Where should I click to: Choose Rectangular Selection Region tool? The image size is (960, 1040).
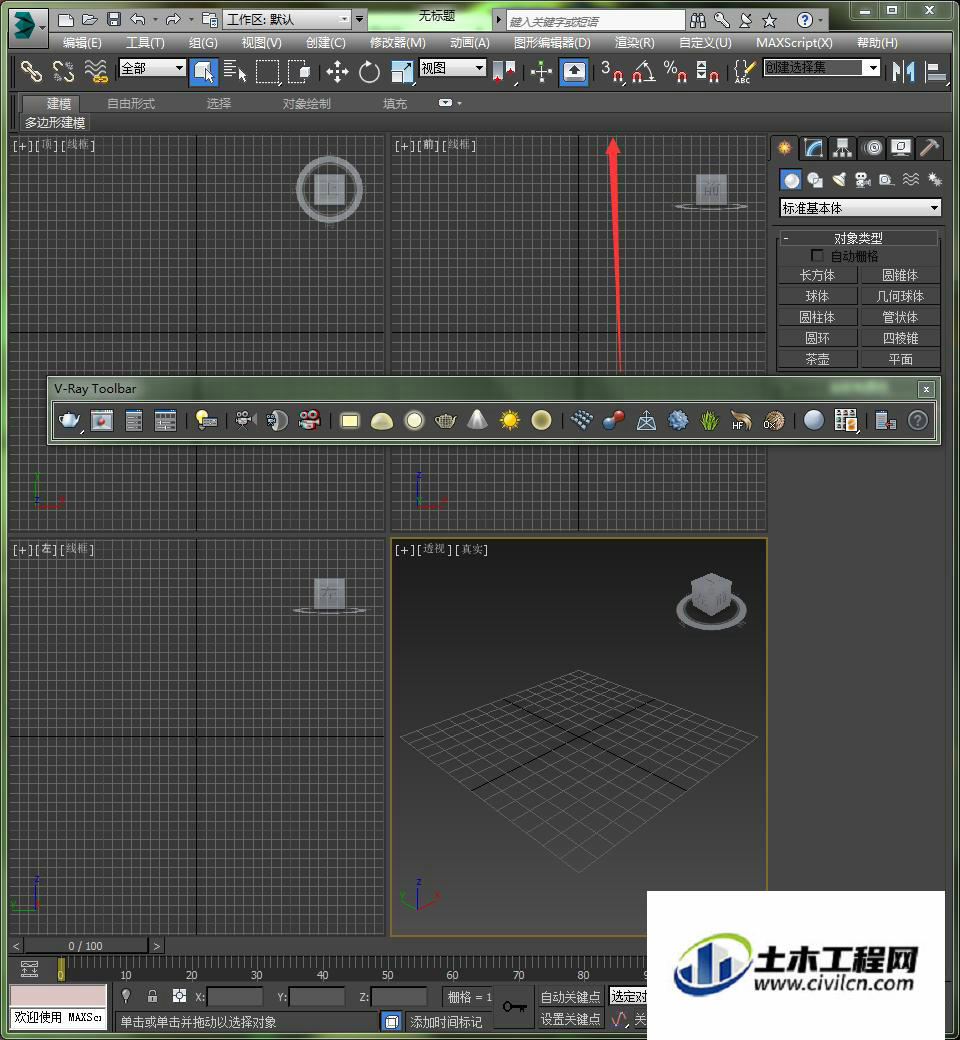pos(267,72)
